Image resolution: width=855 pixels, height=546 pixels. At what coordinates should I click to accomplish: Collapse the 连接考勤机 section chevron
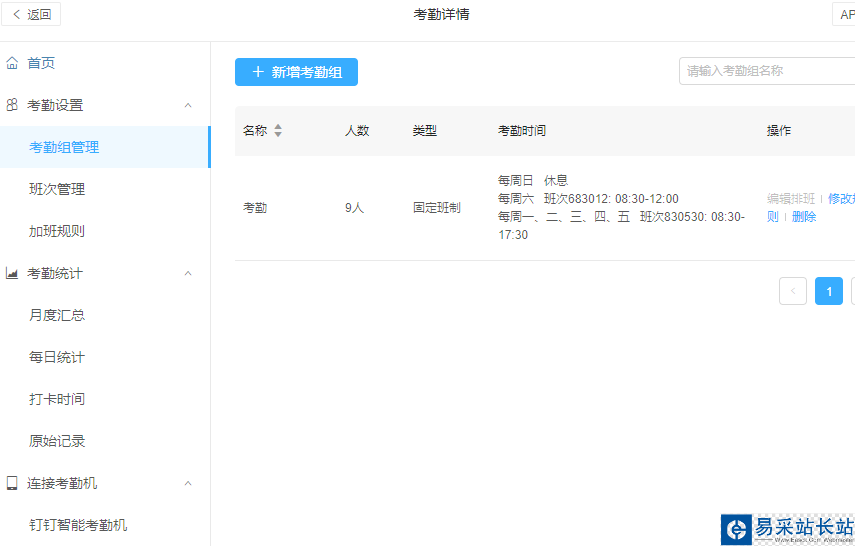click(188, 483)
